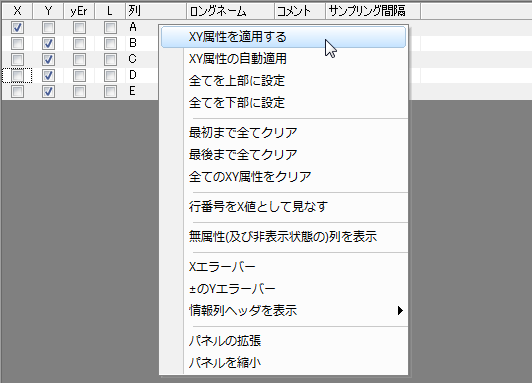The height and width of the screenshot is (383, 532).
Task: Click 無属性(及び非表示状態の)列を表示
Action: pyautogui.click(x=283, y=236)
